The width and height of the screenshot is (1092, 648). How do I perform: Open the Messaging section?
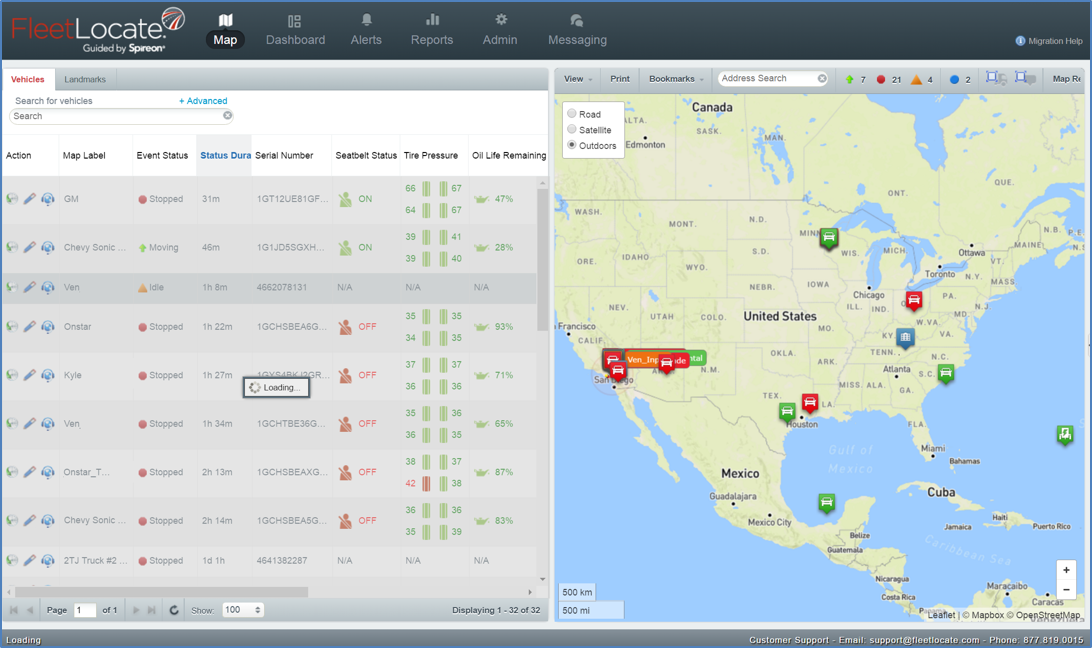point(577,30)
